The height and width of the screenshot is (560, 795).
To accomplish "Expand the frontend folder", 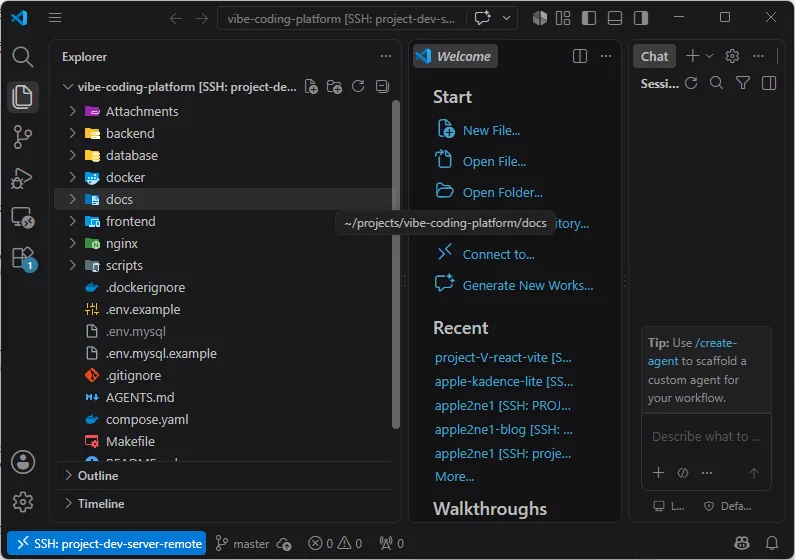I will (x=72, y=221).
